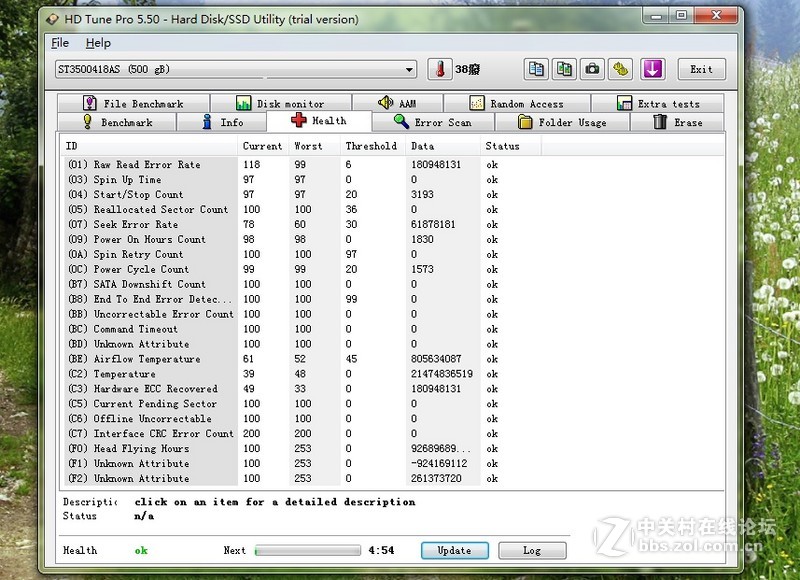This screenshot has height=580, width=800.
Task: Switch to the Error Scan tab
Action: [x=433, y=123]
